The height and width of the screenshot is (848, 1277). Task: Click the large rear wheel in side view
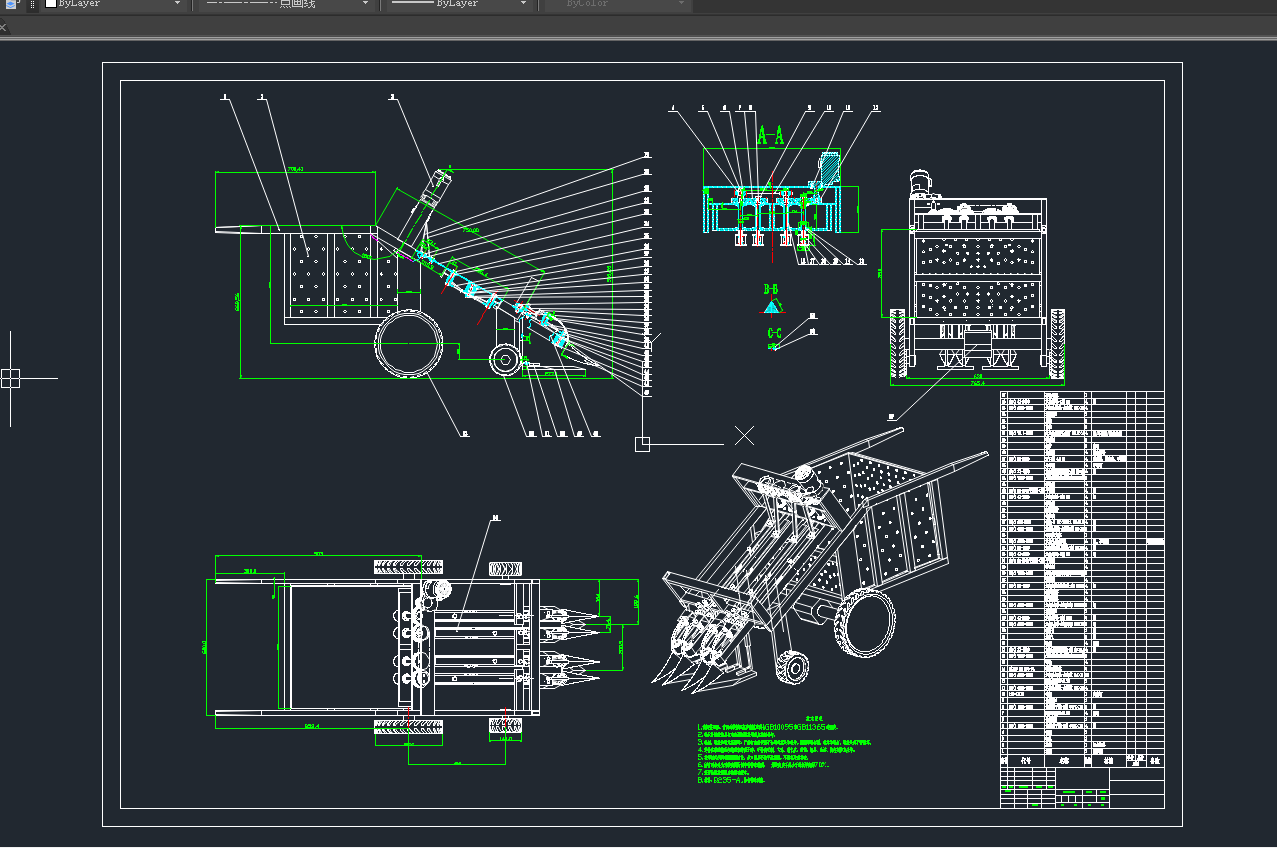409,343
